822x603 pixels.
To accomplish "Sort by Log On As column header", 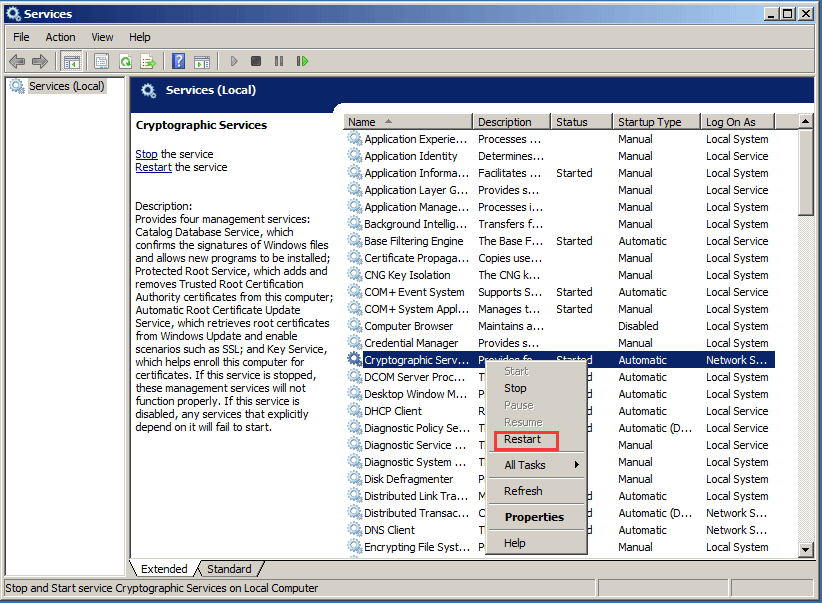I will pos(738,122).
